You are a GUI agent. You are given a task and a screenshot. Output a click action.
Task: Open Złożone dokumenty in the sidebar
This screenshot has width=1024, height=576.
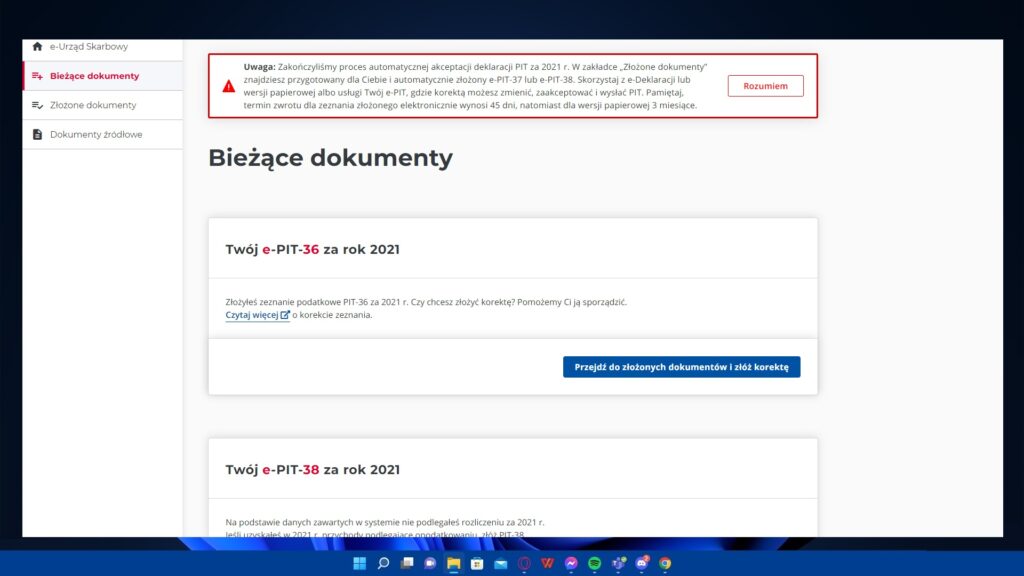coord(103,105)
